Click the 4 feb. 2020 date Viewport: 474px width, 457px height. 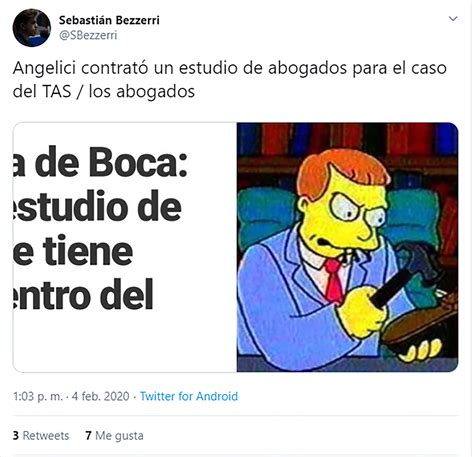(100, 396)
